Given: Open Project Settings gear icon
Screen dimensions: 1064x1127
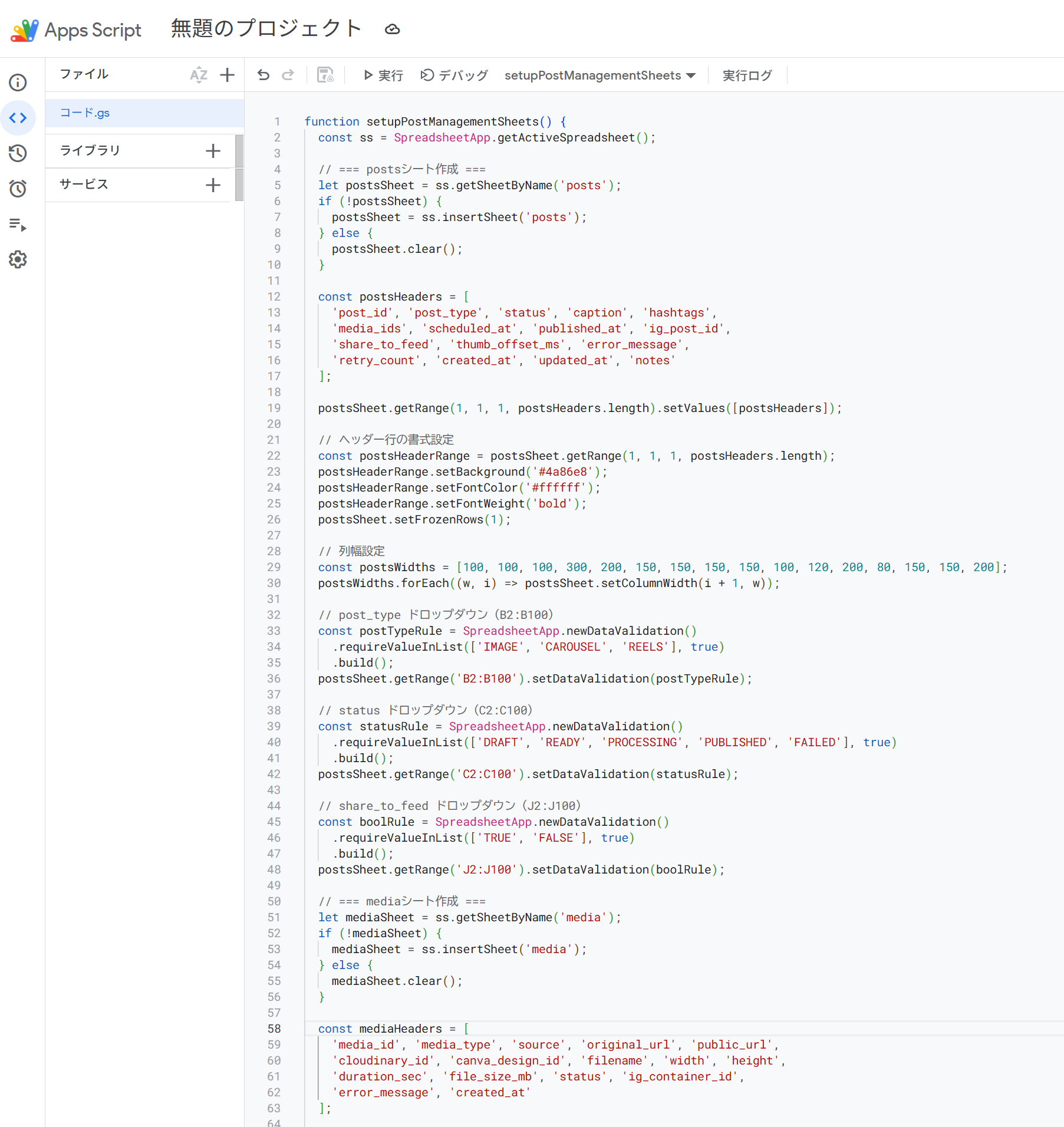Looking at the screenshot, I should tap(18, 259).
